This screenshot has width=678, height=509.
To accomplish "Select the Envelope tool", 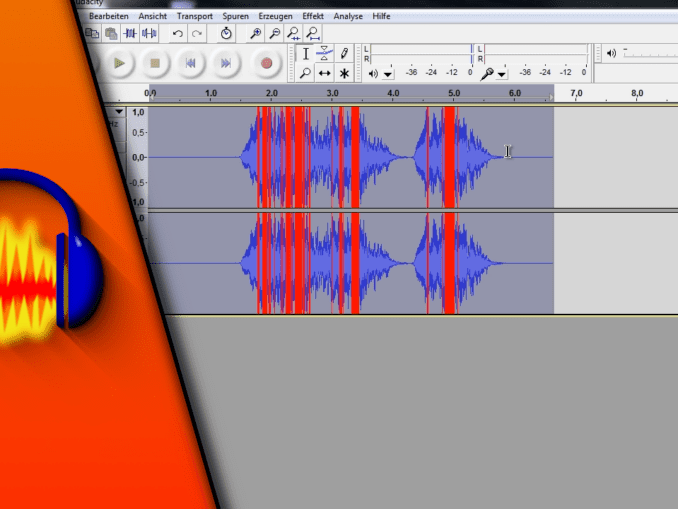I will point(325,54).
